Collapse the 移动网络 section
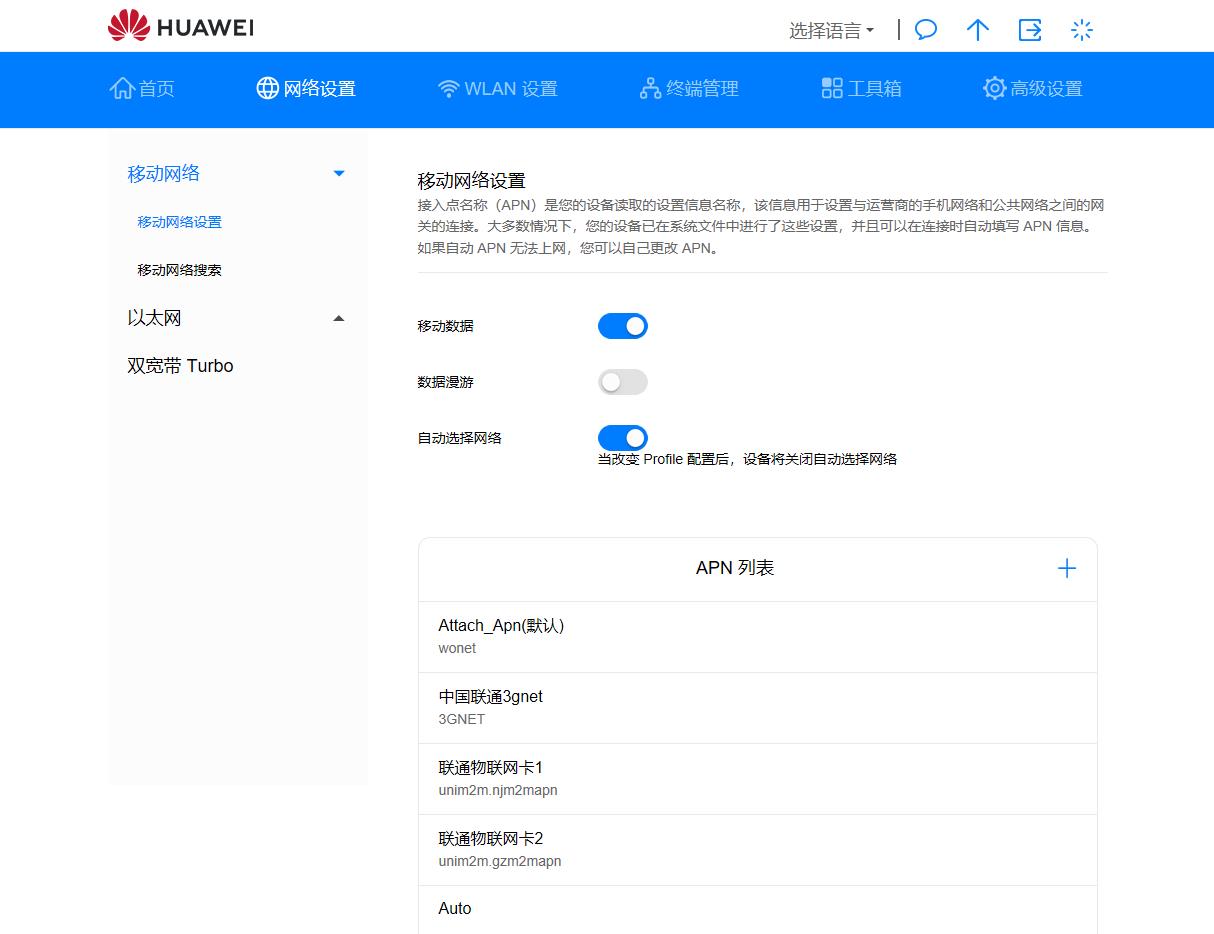 338,173
